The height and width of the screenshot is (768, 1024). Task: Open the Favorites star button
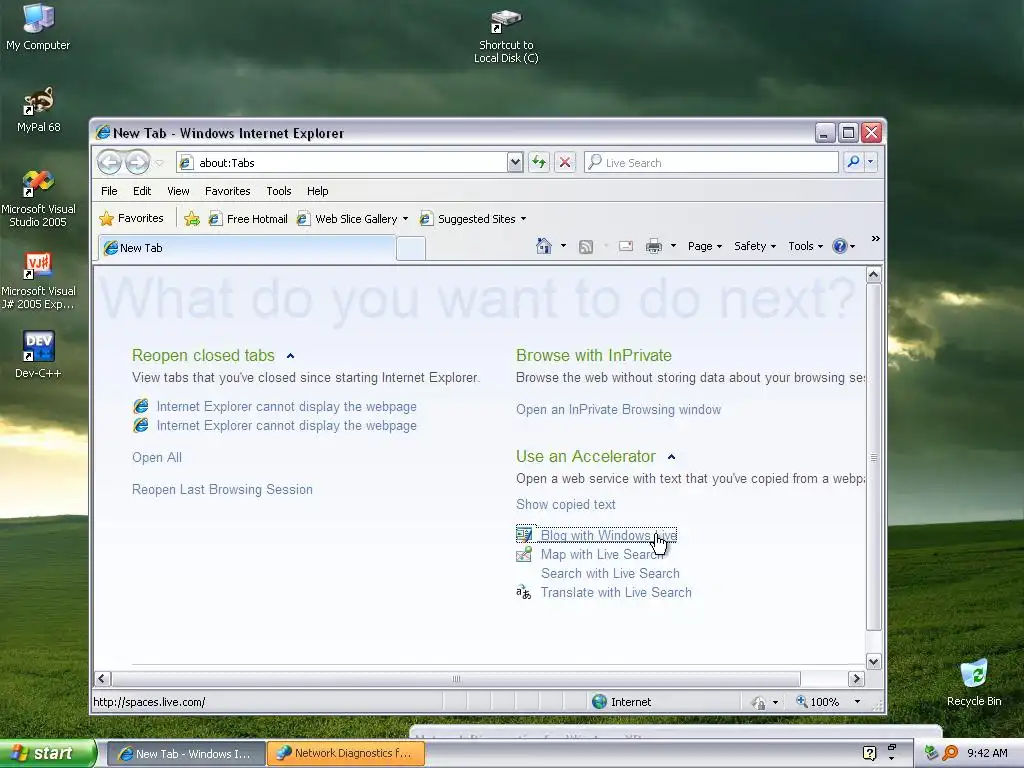pos(131,218)
